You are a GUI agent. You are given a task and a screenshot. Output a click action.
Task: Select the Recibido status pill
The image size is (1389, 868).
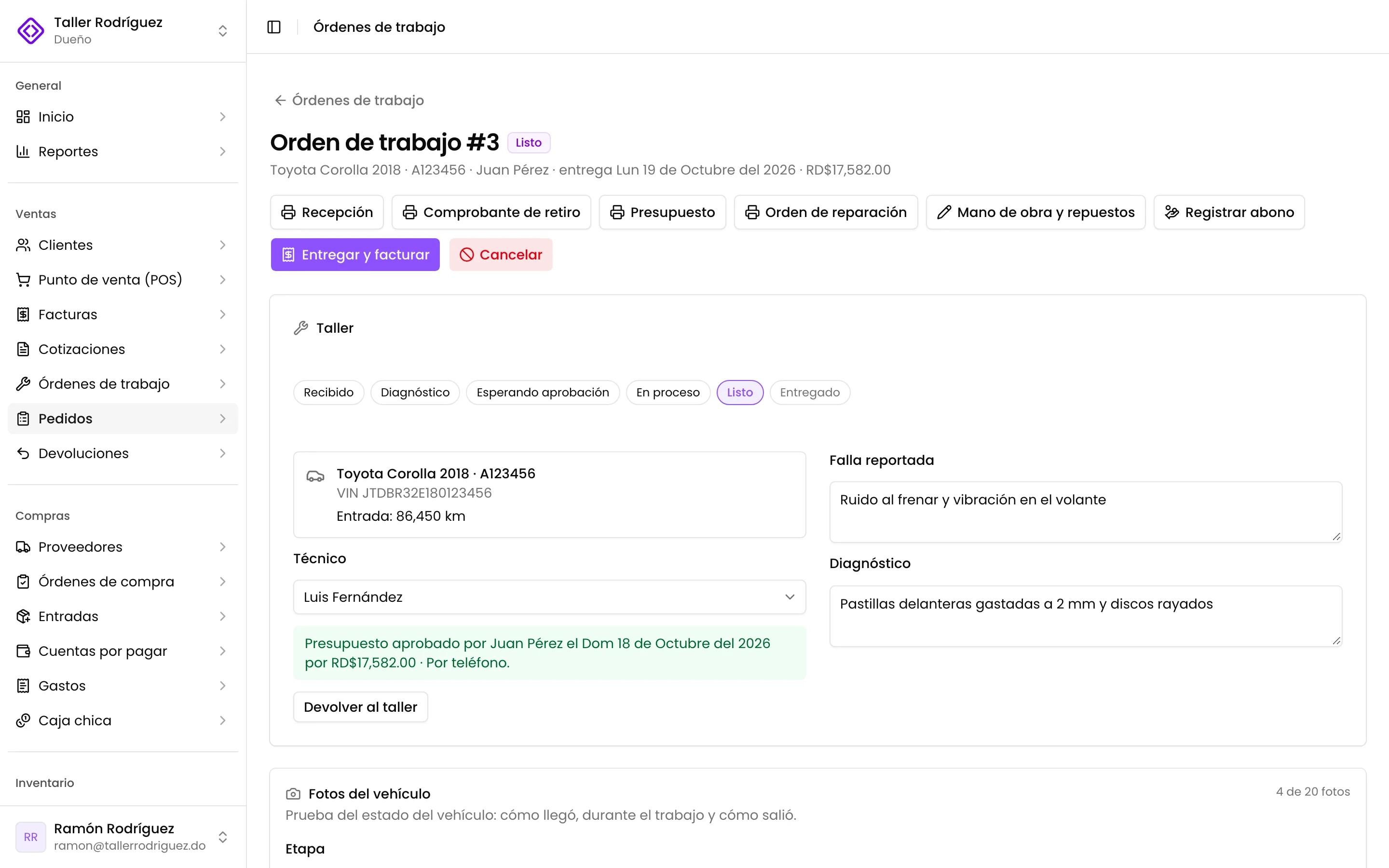tap(328, 393)
